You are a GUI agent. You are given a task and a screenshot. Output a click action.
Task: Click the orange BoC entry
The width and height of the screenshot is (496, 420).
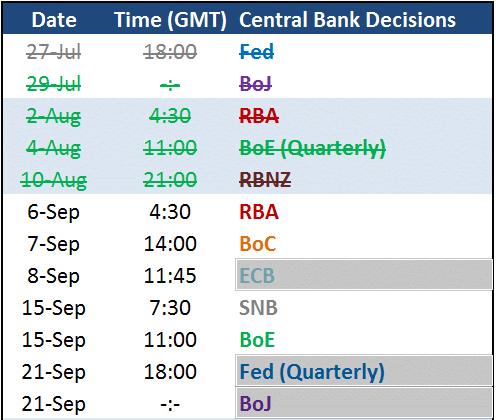(x=258, y=244)
